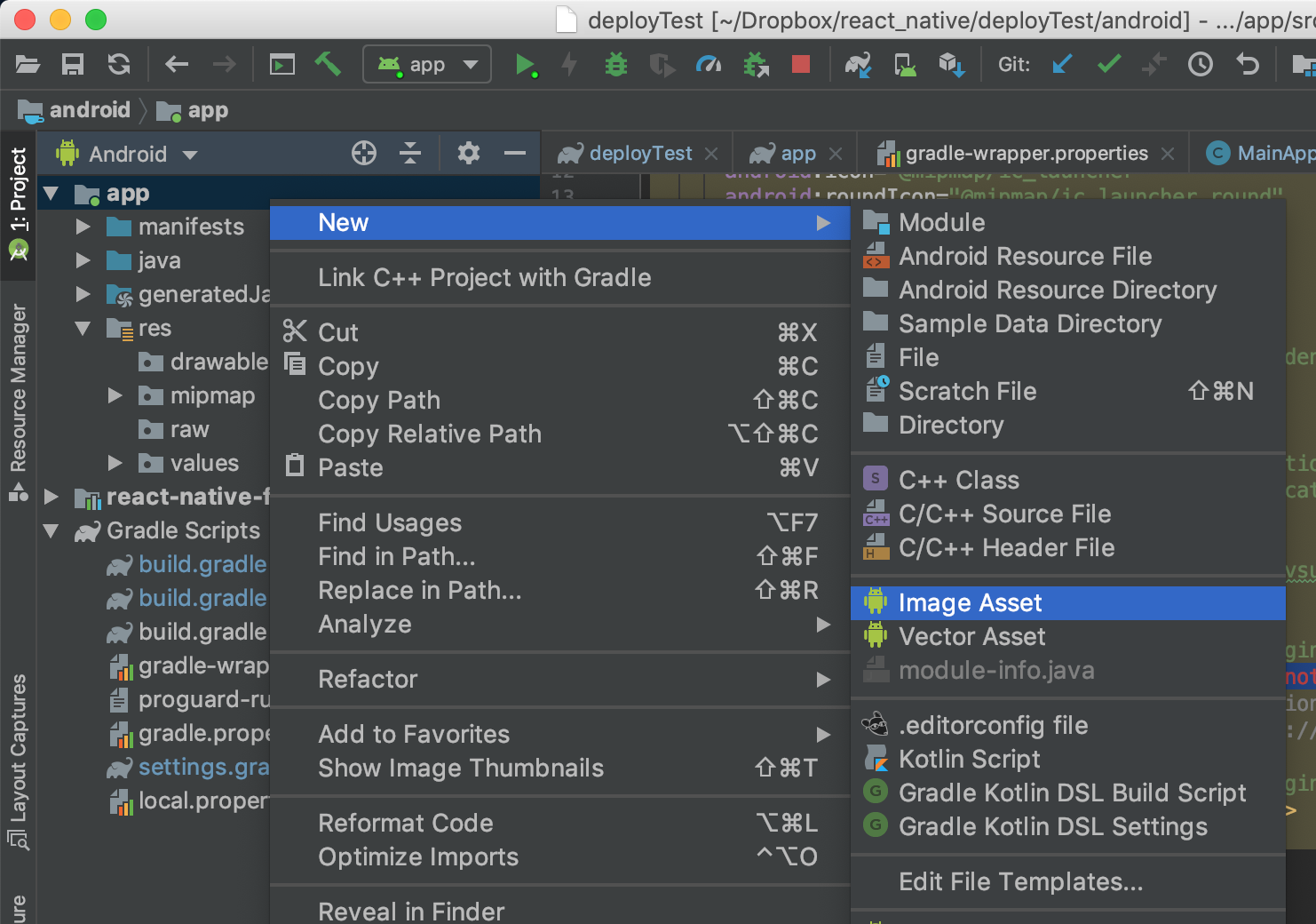Image resolution: width=1316 pixels, height=924 pixels.
Task: Navigate back with the left arrow
Action: click(177, 64)
